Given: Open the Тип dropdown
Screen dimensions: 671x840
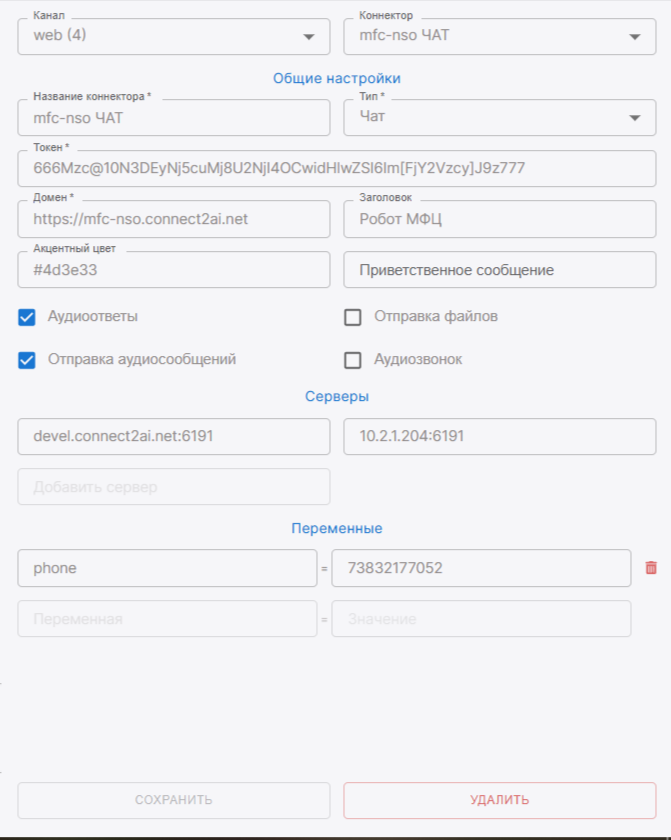Looking at the screenshot, I should [x=499, y=117].
